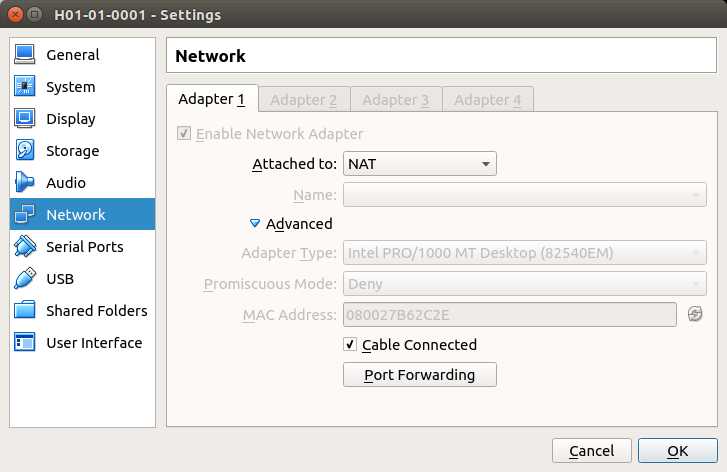Select the Serial Ports connector icon

tap(25, 246)
